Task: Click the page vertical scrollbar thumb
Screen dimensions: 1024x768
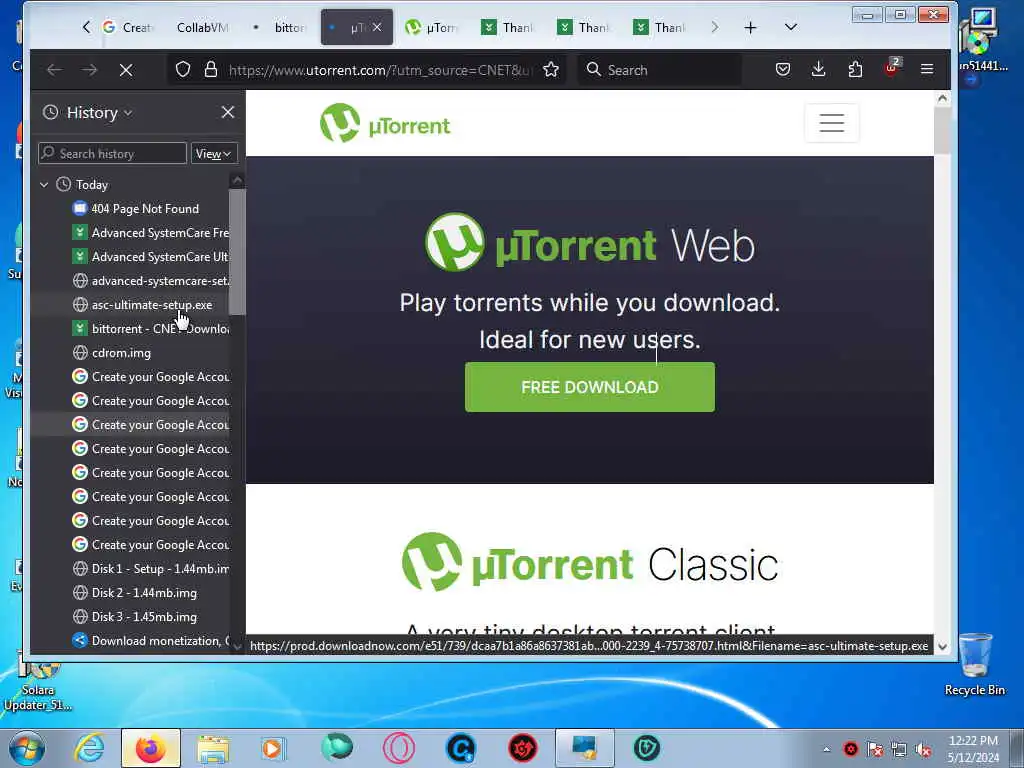Action: tap(942, 131)
